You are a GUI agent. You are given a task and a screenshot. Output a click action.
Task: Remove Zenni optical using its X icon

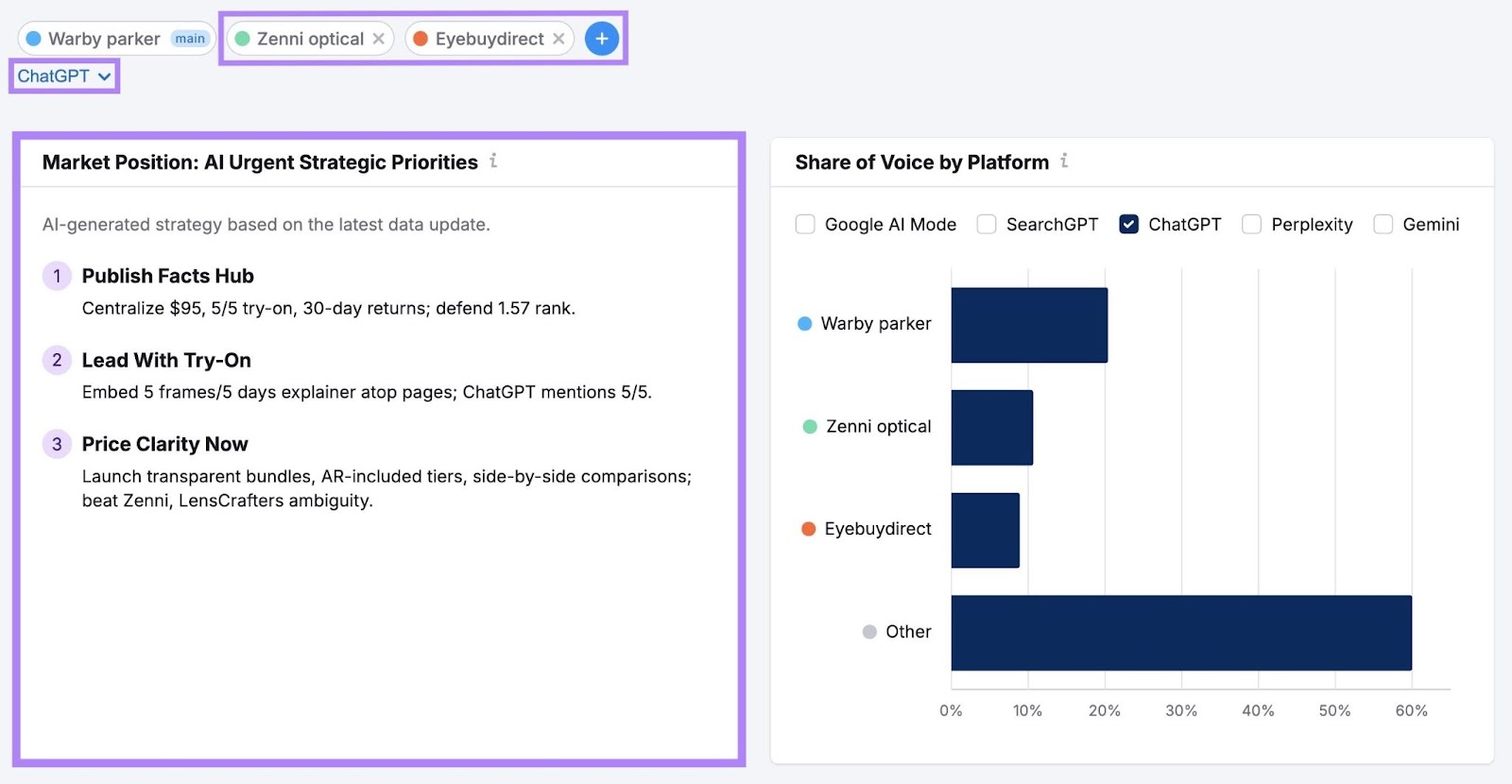[379, 39]
